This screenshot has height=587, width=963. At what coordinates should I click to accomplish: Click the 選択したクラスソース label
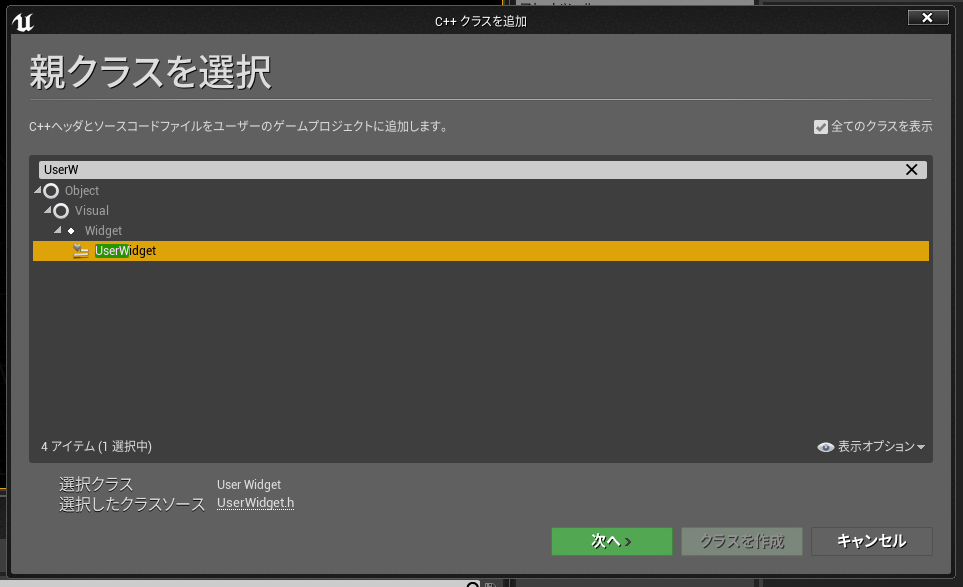[132, 504]
